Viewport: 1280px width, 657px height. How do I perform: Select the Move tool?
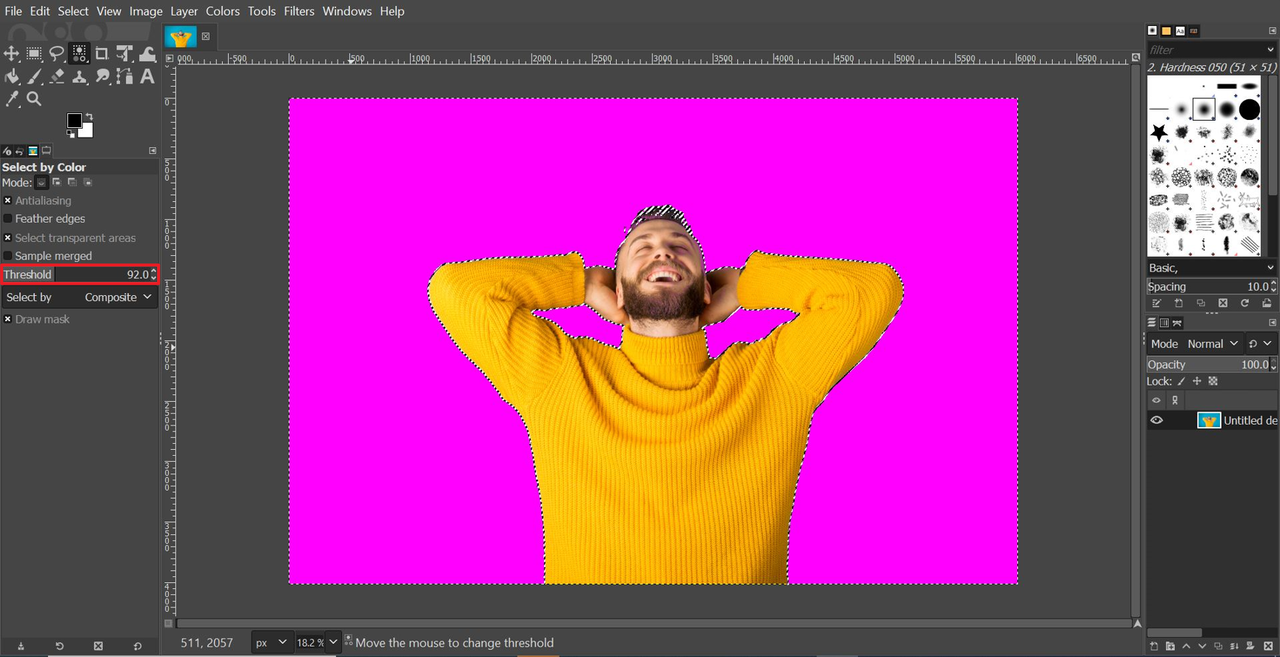12,53
